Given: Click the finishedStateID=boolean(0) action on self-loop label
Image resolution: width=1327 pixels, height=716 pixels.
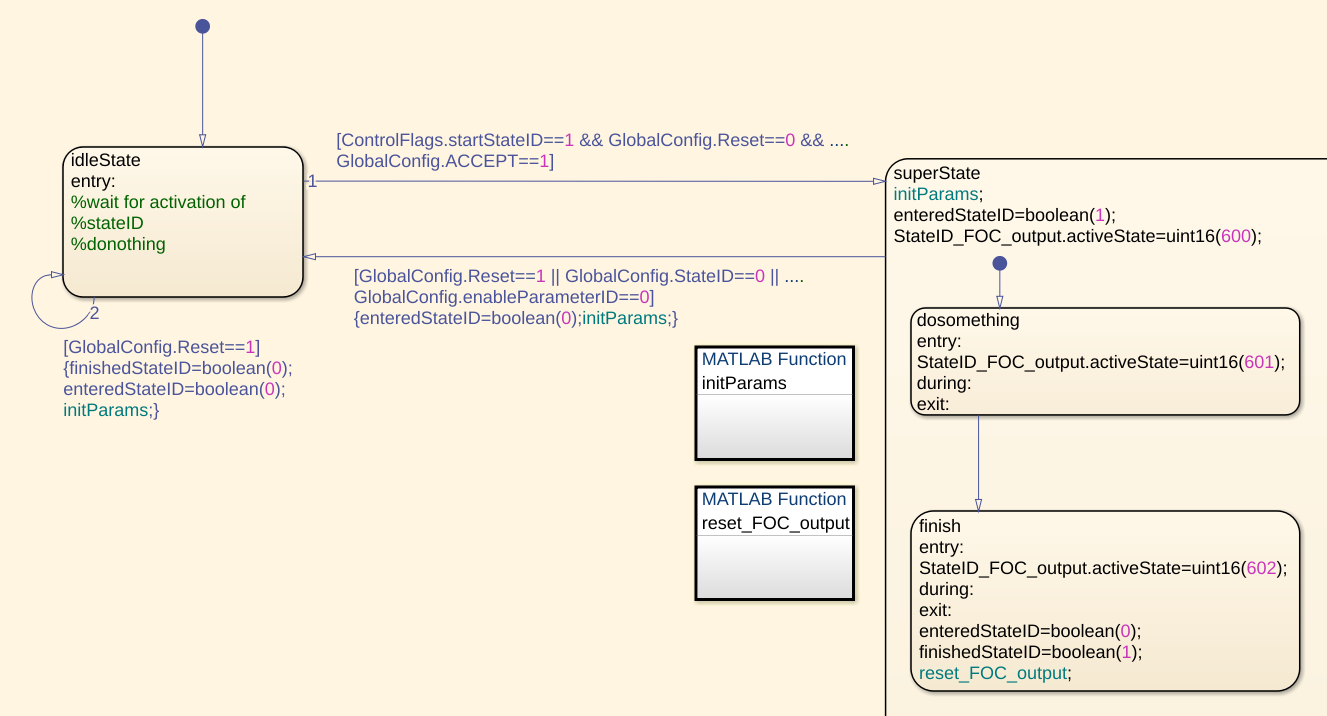Looking at the screenshot, I should tap(177, 368).
